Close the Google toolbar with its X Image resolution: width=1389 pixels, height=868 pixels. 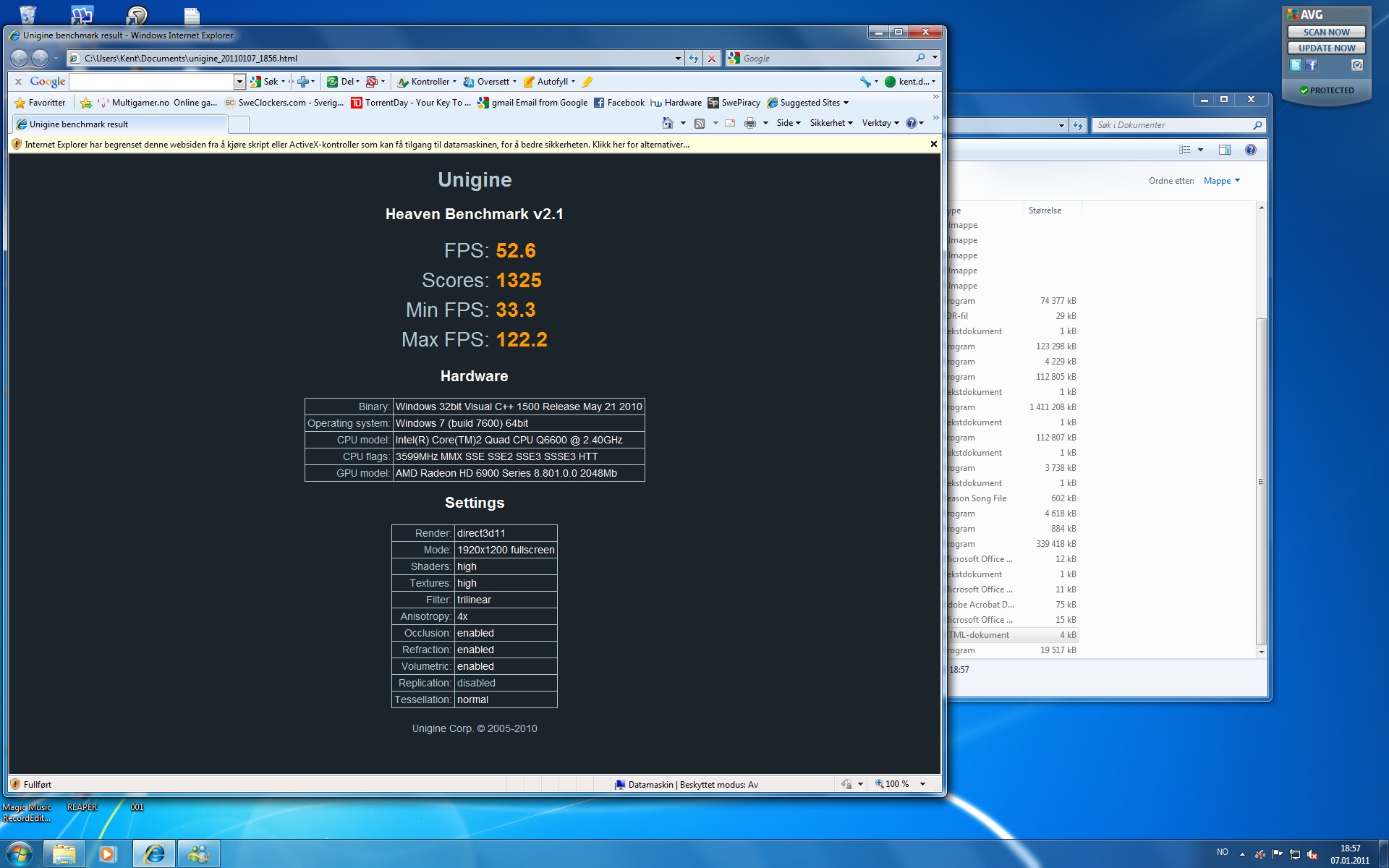coord(19,82)
